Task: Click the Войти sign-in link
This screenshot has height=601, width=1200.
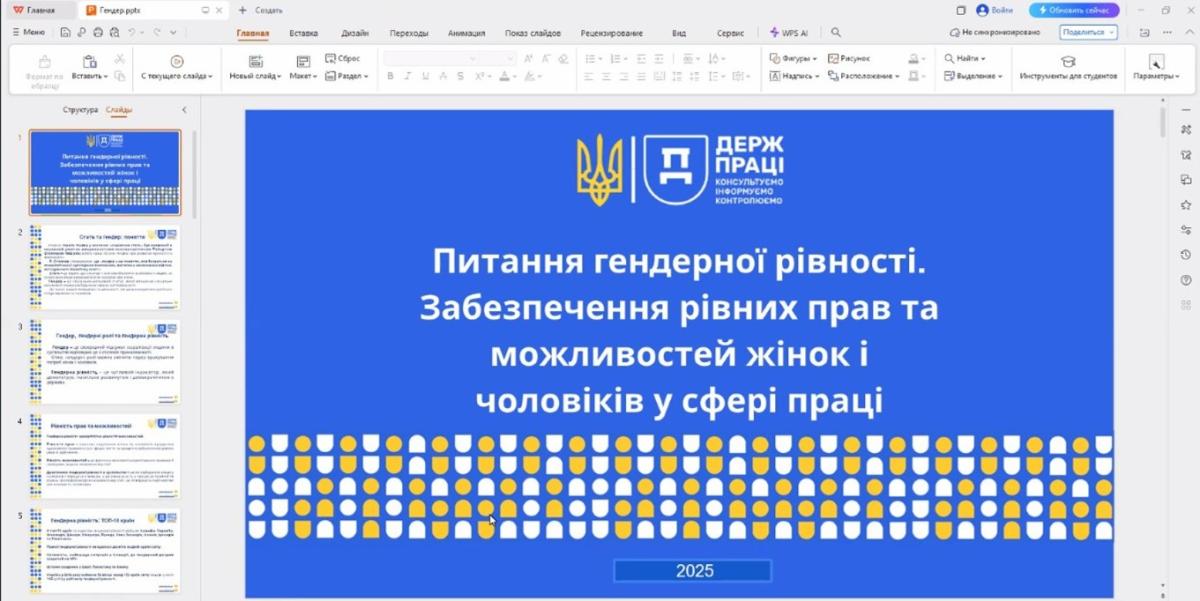Action: tap(995, 10)
